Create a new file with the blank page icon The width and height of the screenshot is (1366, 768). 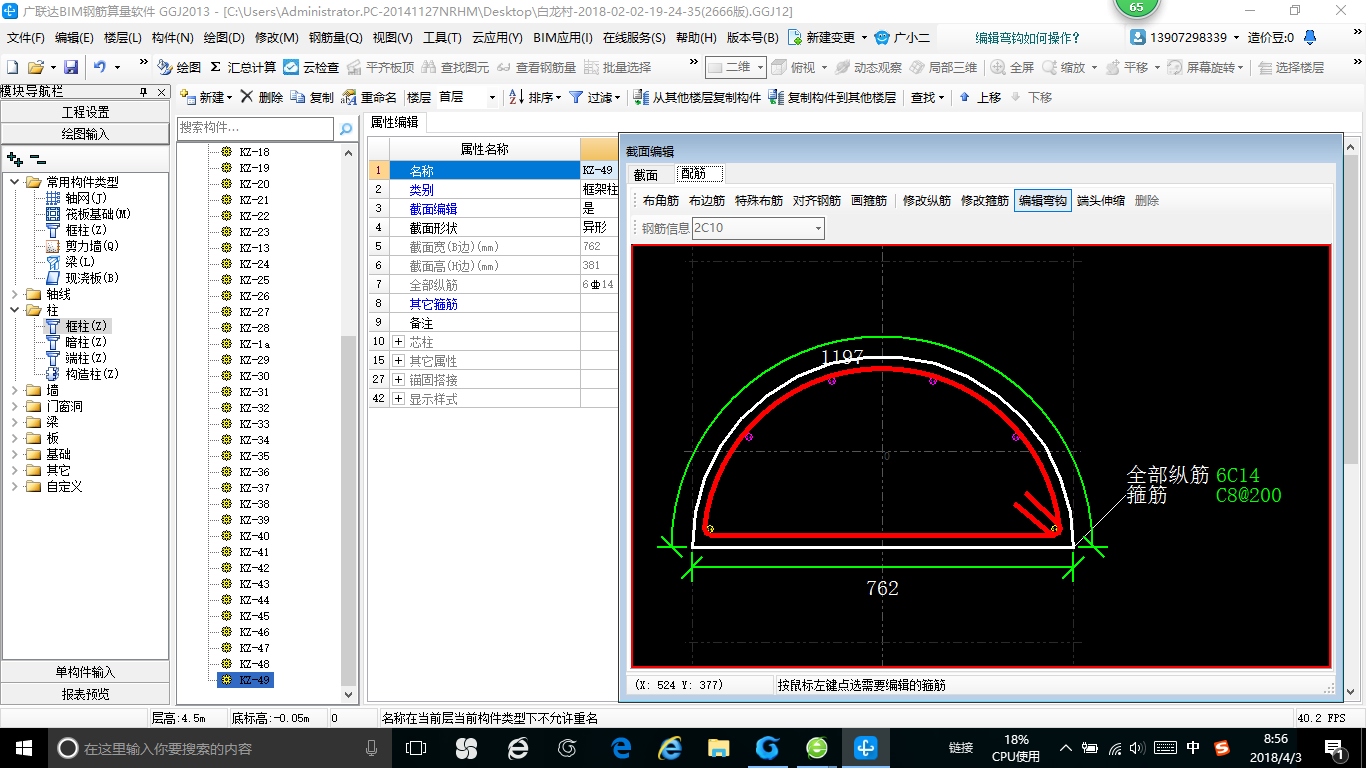(12, 67)
